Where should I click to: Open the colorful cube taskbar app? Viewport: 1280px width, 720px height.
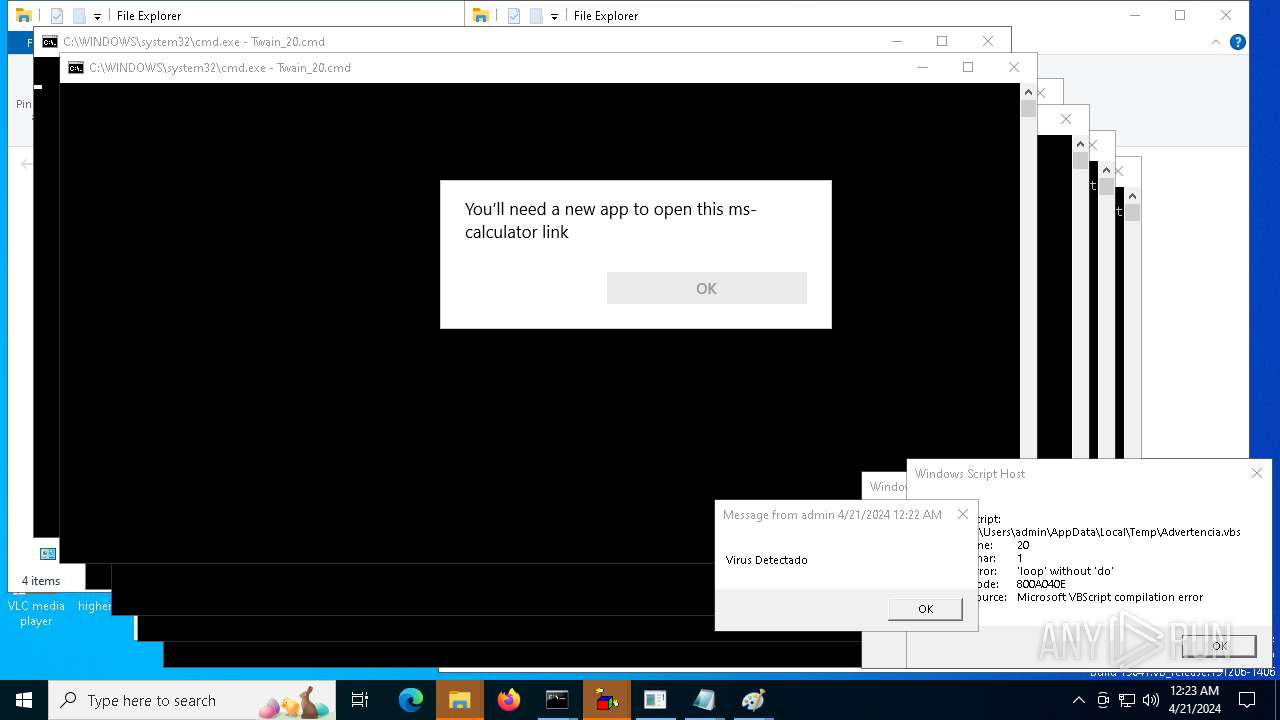point(606,700)
